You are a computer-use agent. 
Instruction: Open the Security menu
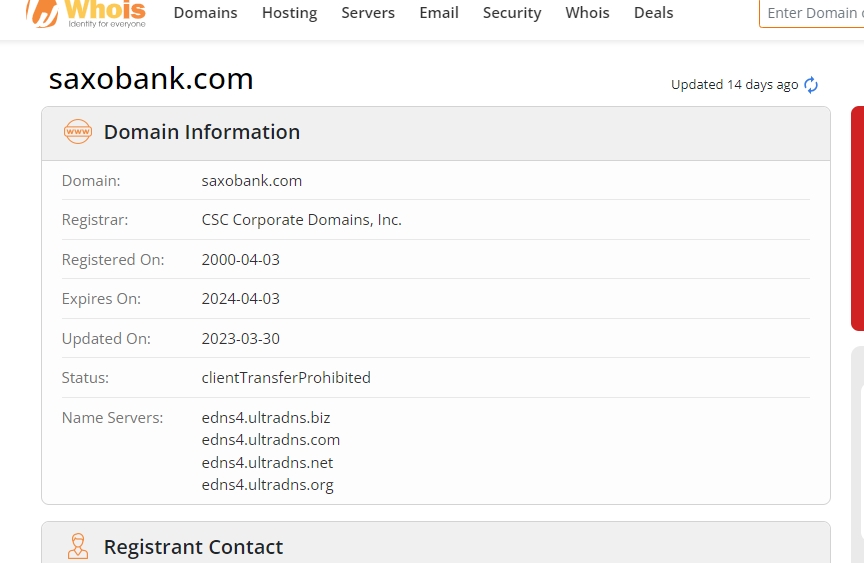[x=512, y=13]
